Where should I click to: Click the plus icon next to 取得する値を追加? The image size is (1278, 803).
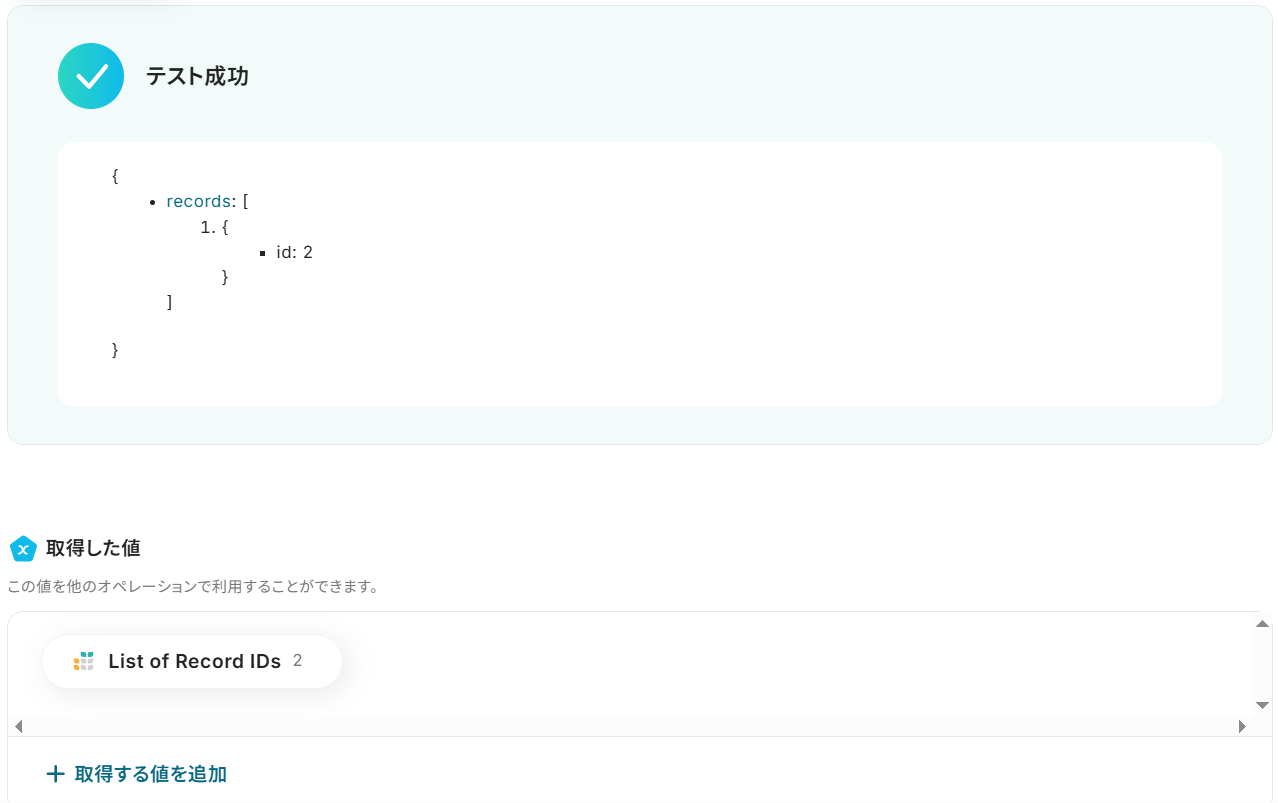[x=56, y=774]
